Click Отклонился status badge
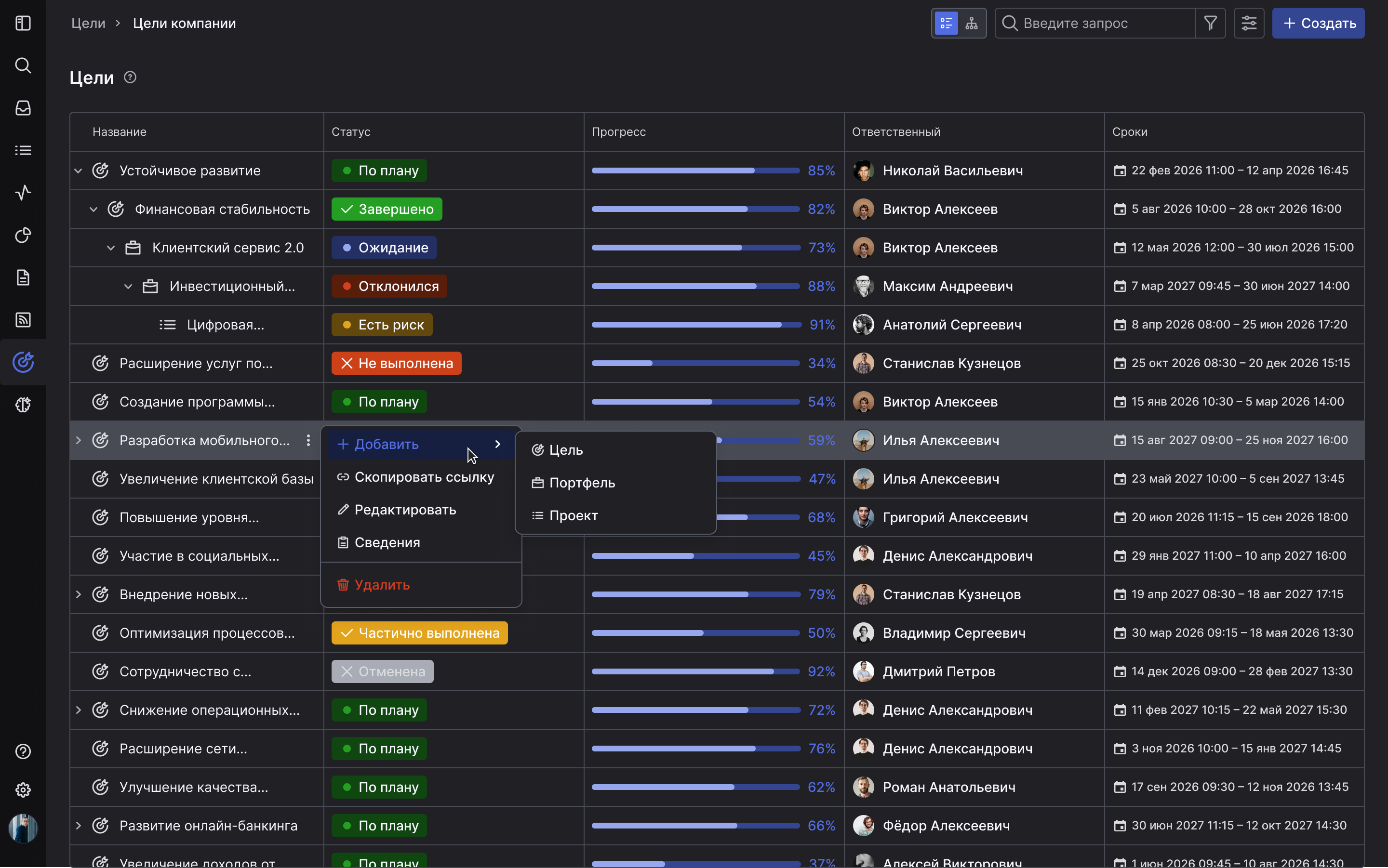Viewport: 1388px width, 868px height. coord(389,287)
